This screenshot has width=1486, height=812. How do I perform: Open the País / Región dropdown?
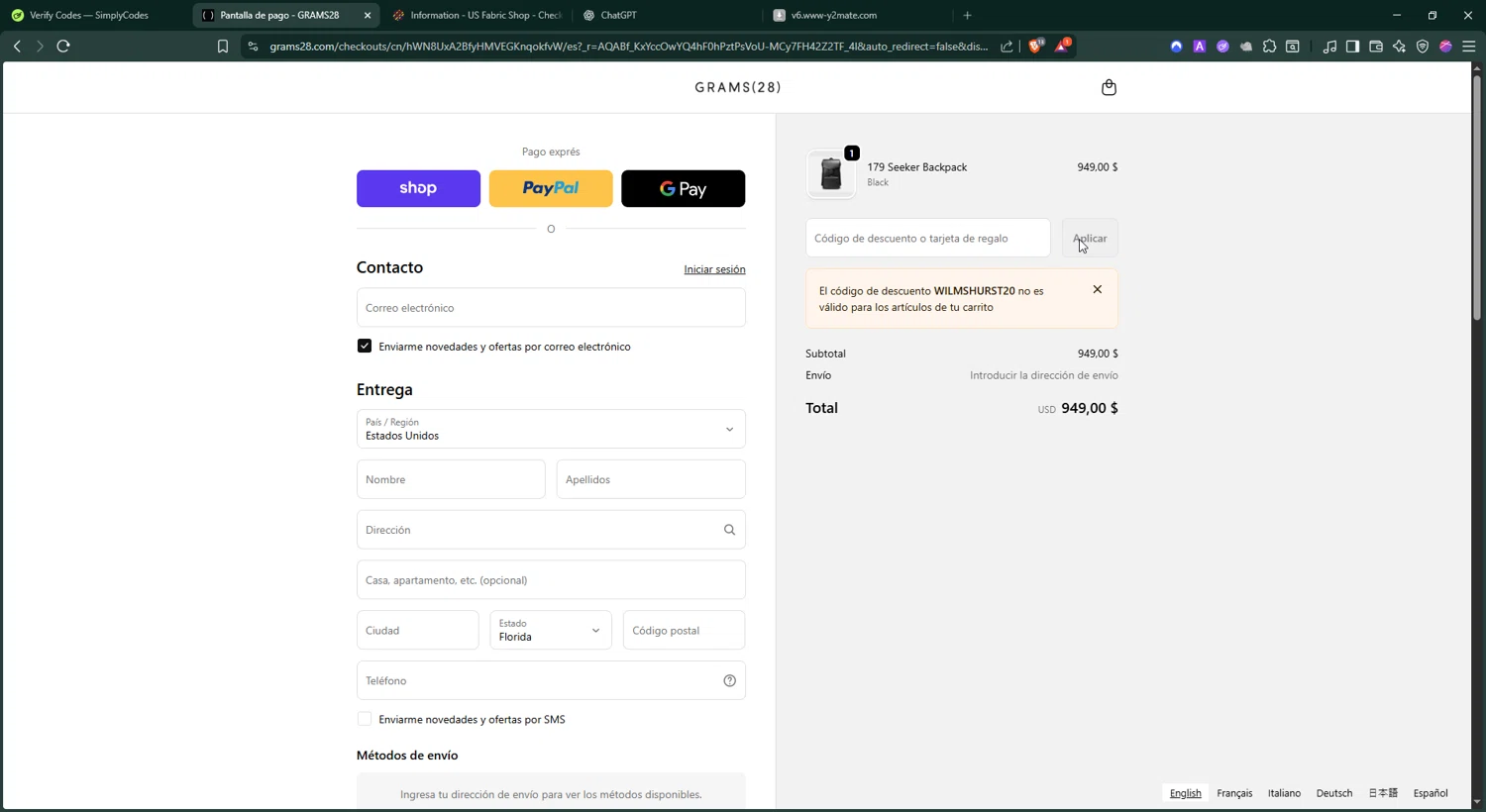click(551, 429)
